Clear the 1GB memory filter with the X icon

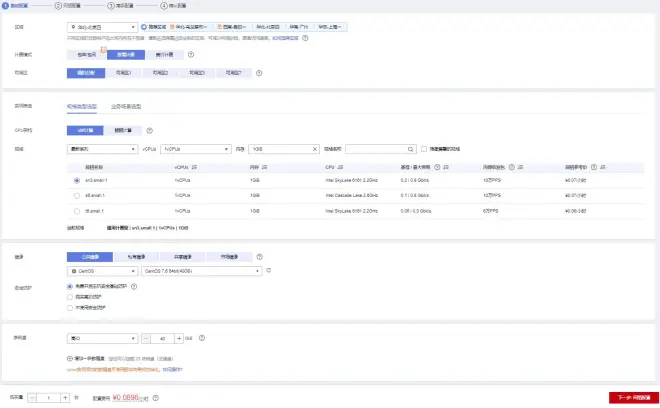314,149
